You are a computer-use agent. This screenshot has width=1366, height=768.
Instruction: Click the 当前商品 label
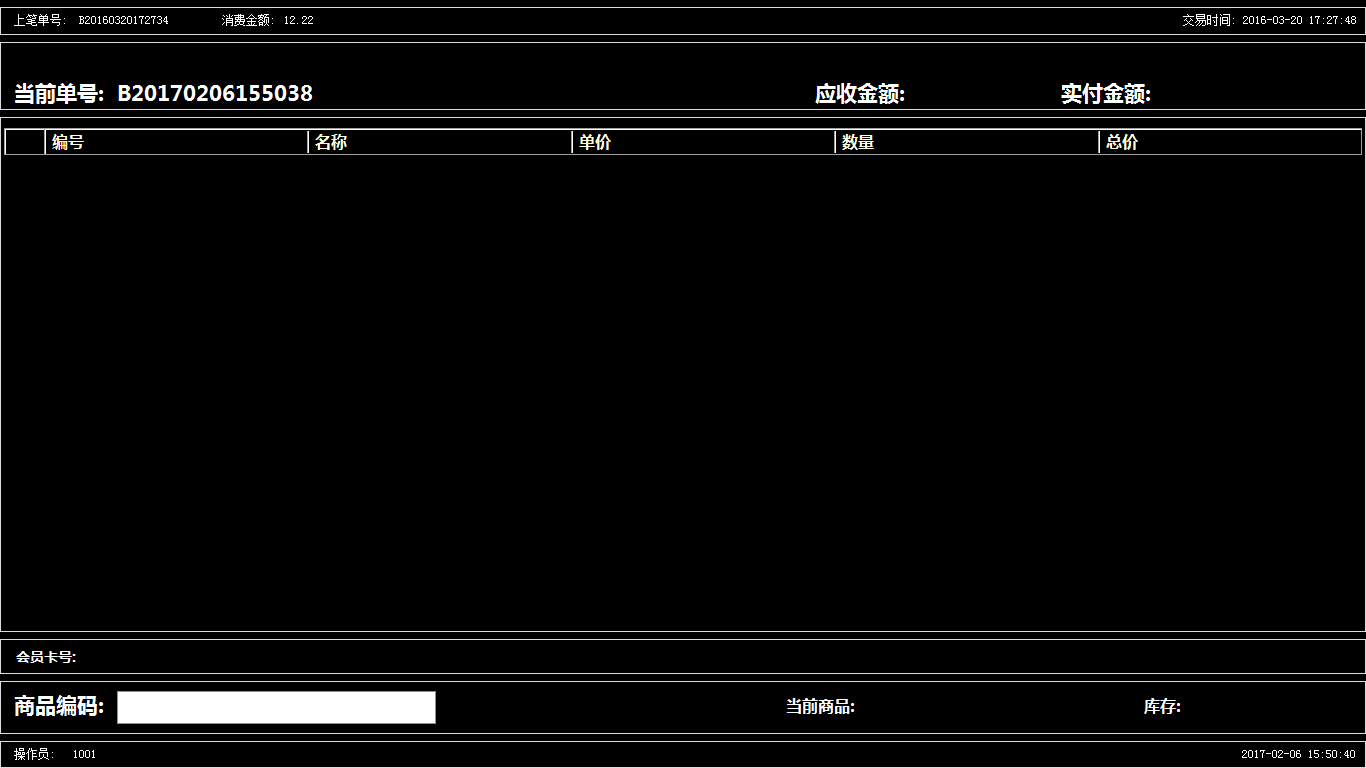coord(820,707)
